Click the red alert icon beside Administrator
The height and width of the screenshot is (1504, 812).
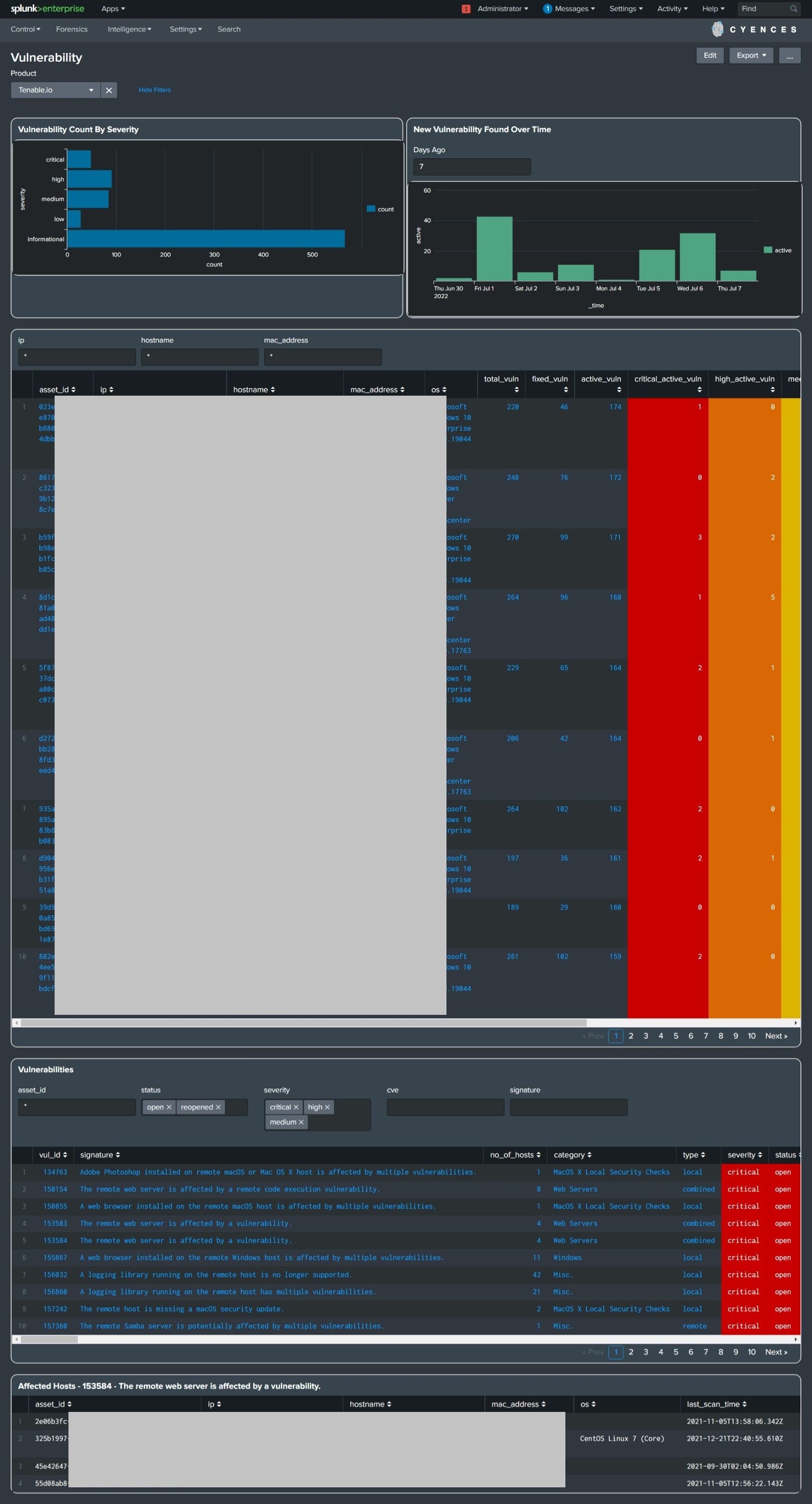click(x=466, y=9)
